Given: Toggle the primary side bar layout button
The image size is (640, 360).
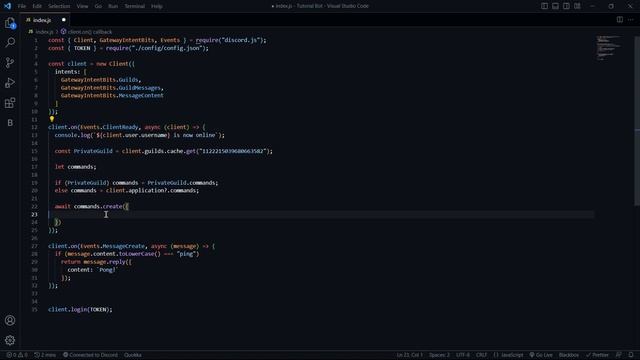Looking at the screenshot, I should [x=544, y=6].
